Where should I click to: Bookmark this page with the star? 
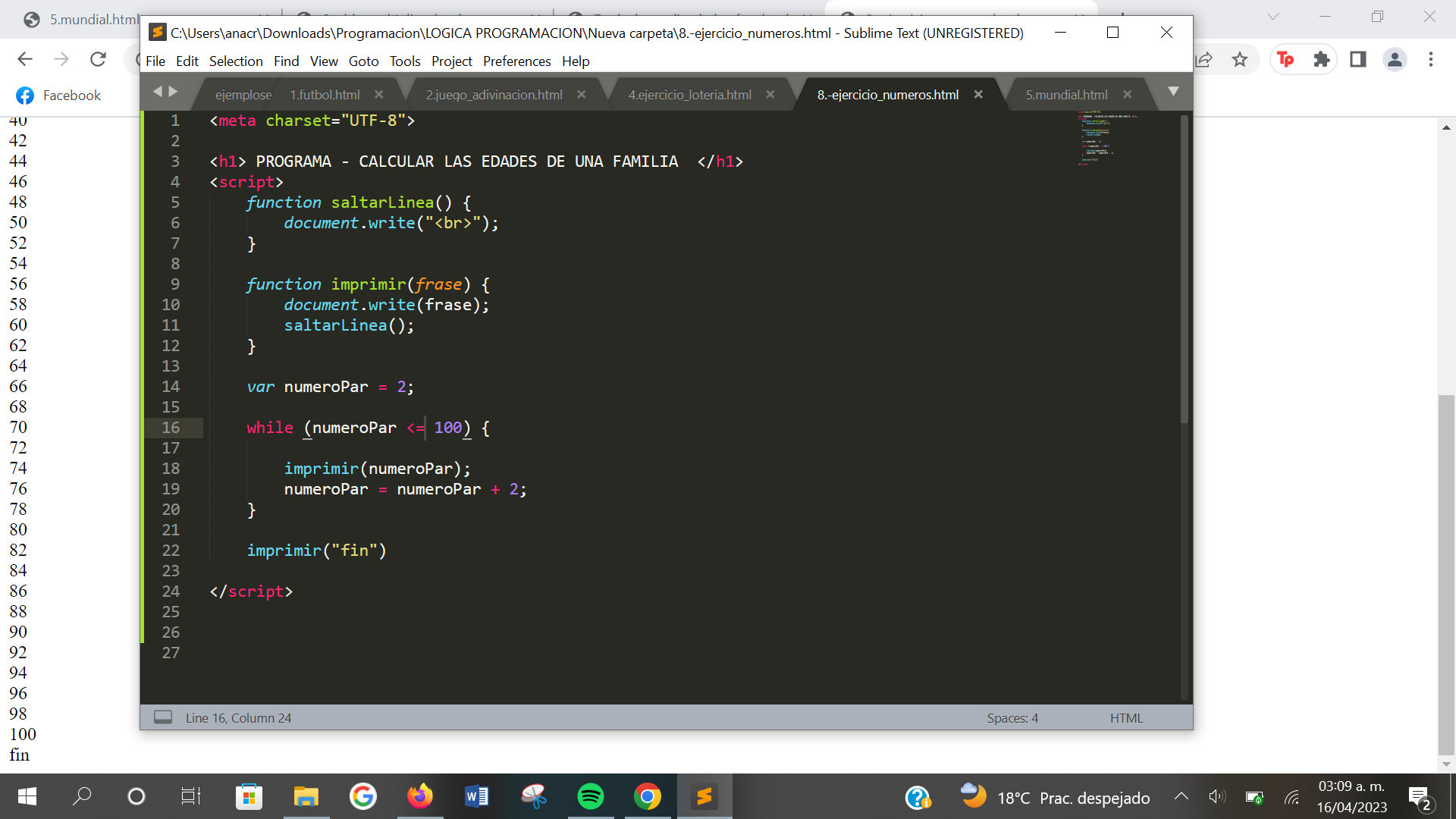[x=1240, y=59]
